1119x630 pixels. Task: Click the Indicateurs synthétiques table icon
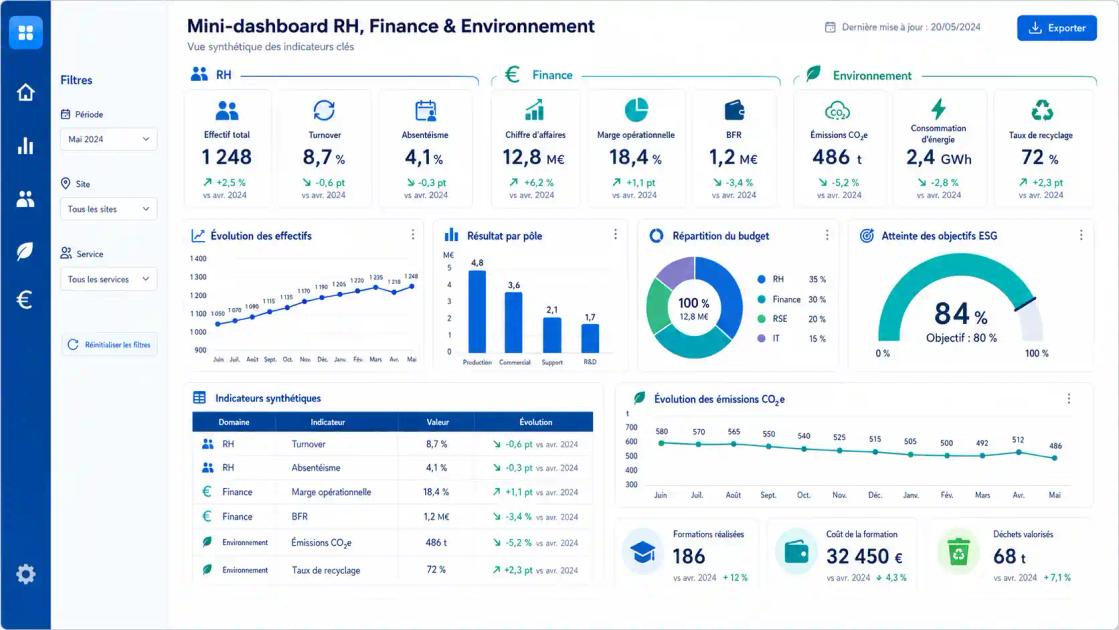(x=199, y=398)
